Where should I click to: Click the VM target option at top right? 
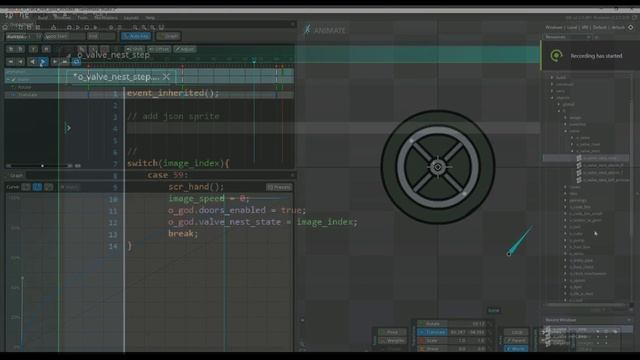pos(584,27)
